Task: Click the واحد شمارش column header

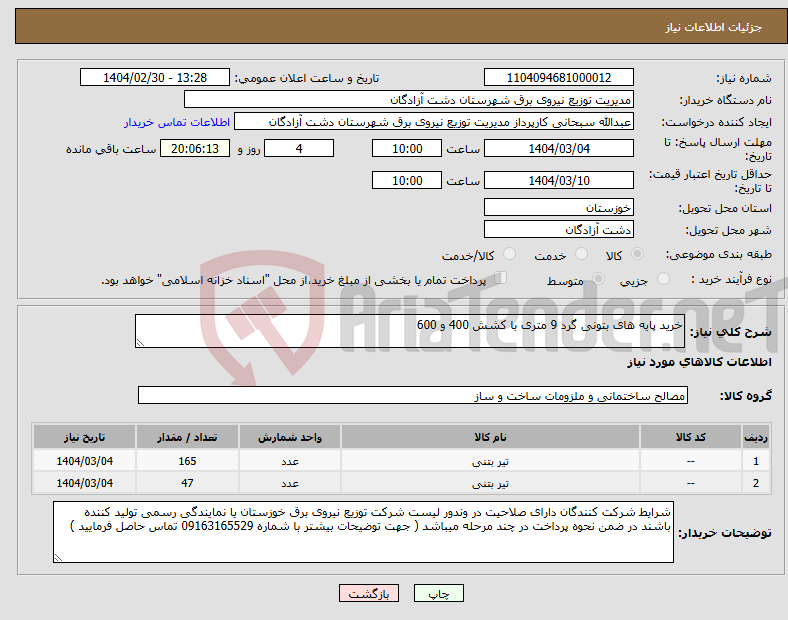Action: (x=290, y=437)
